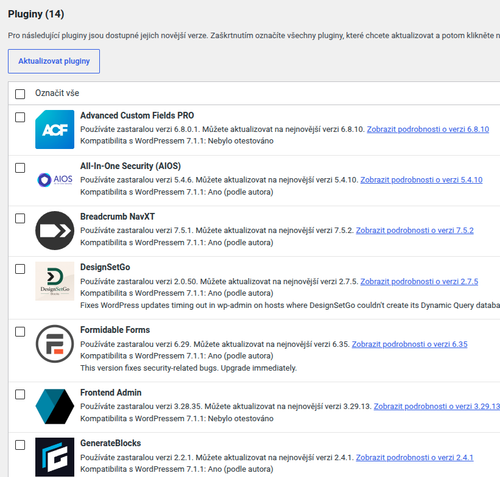Select the All-In-One Security checkbox
Viewport: 500px width, 477px height.
(x=20, y=168)
